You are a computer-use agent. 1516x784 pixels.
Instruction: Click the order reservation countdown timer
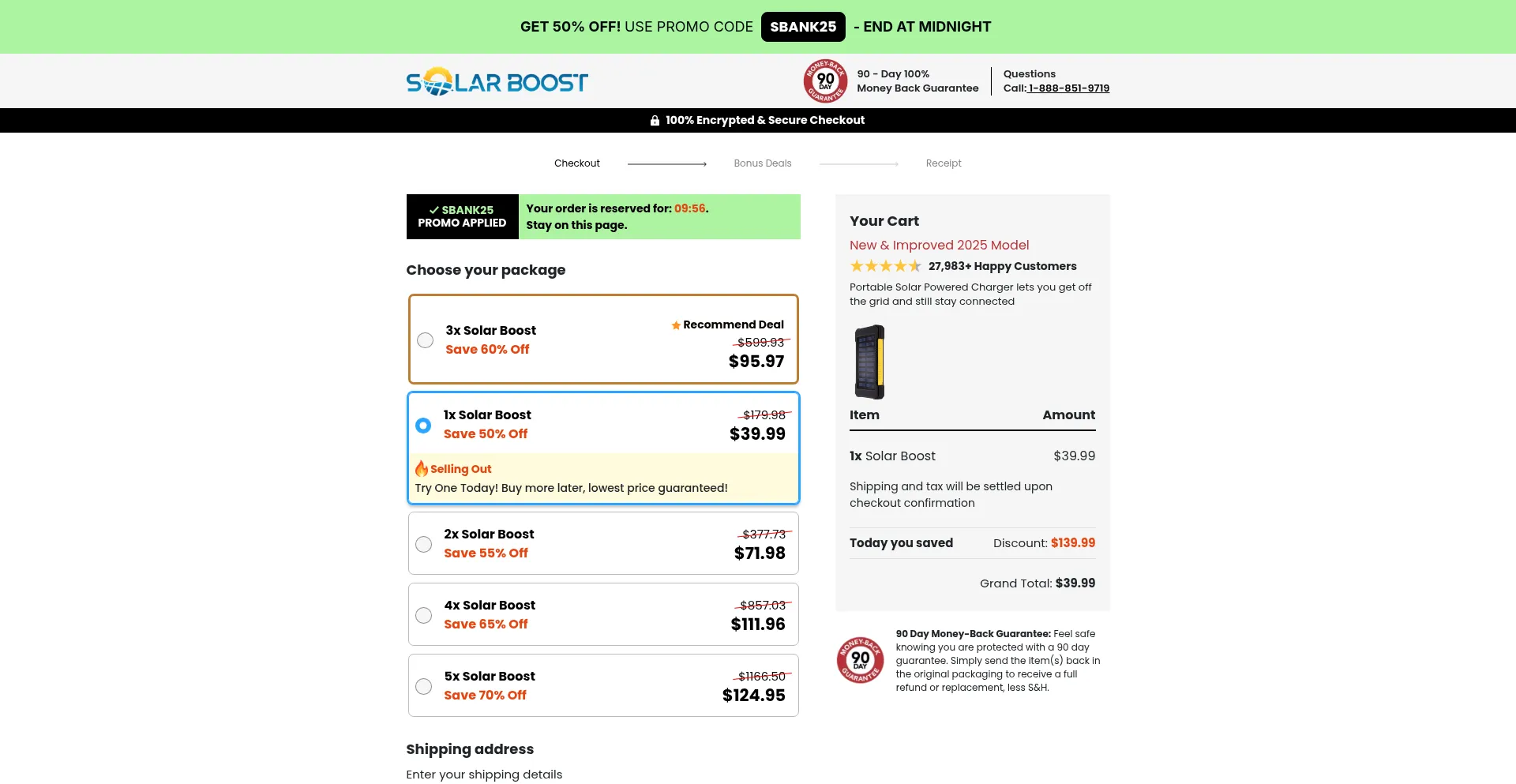coord(689,209)
